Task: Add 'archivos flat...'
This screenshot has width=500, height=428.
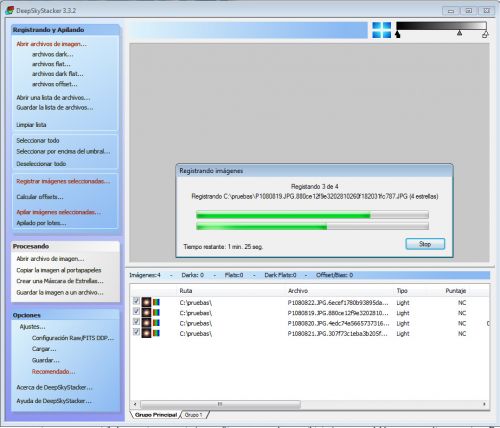Action: pos(51,64)
